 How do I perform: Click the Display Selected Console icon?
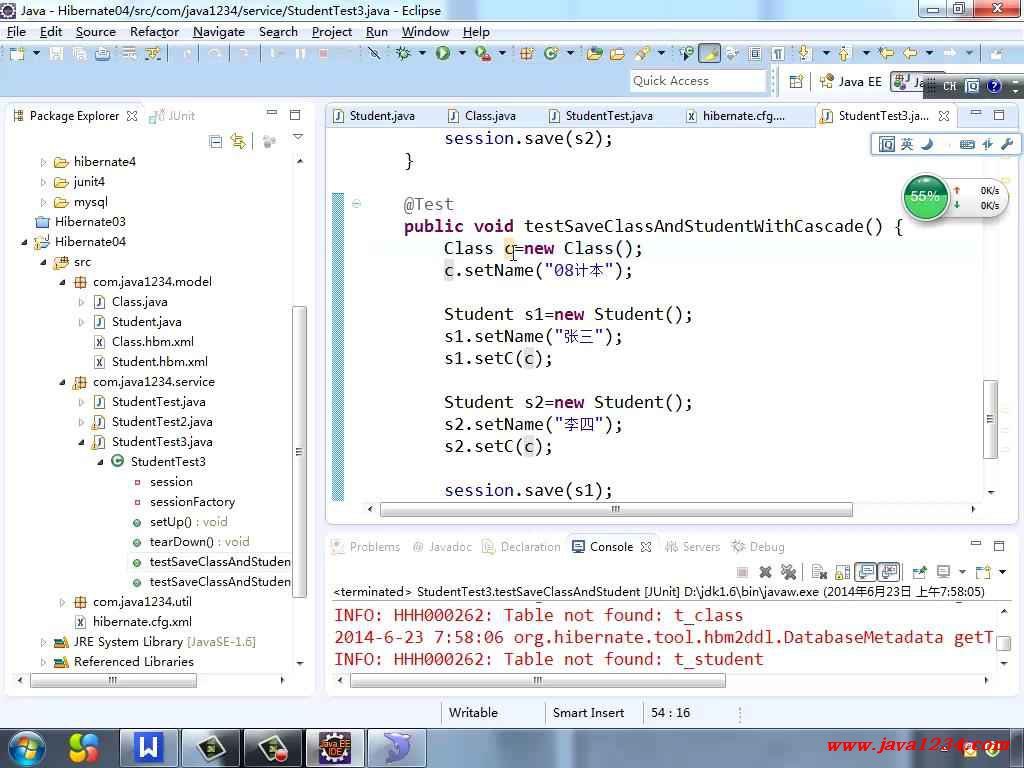pos(944,573)
